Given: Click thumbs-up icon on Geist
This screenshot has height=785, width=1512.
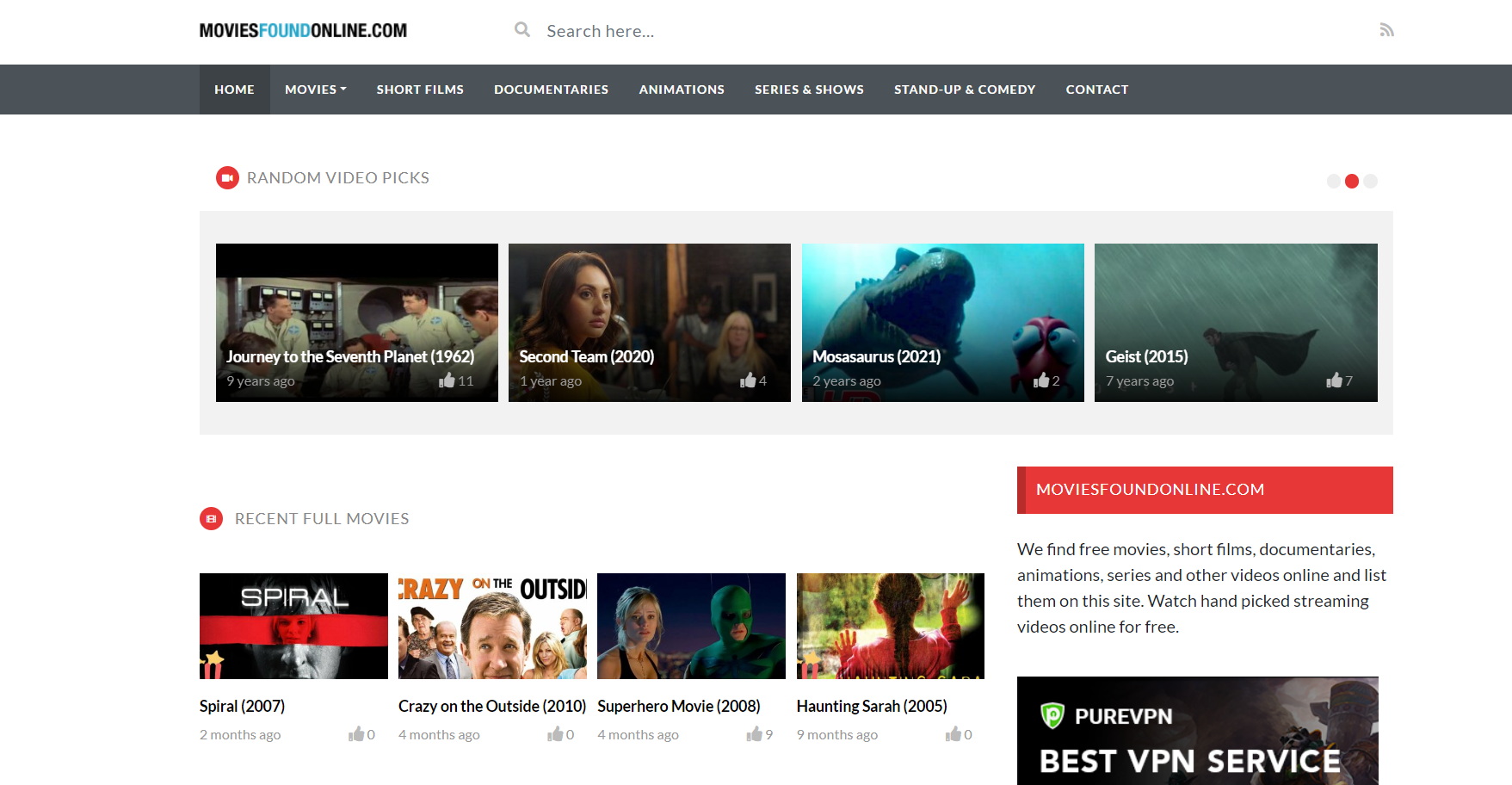Looking at the screenshot, I should (x=1334, y=380).
